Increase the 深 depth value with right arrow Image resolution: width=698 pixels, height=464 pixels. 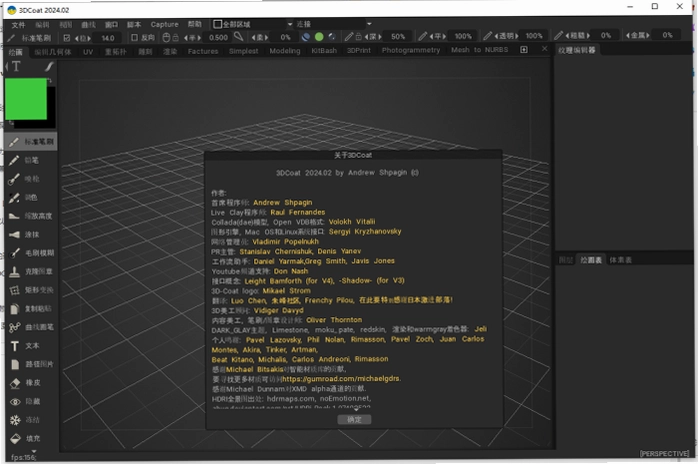pyautogui.click(x=380, y=37)
